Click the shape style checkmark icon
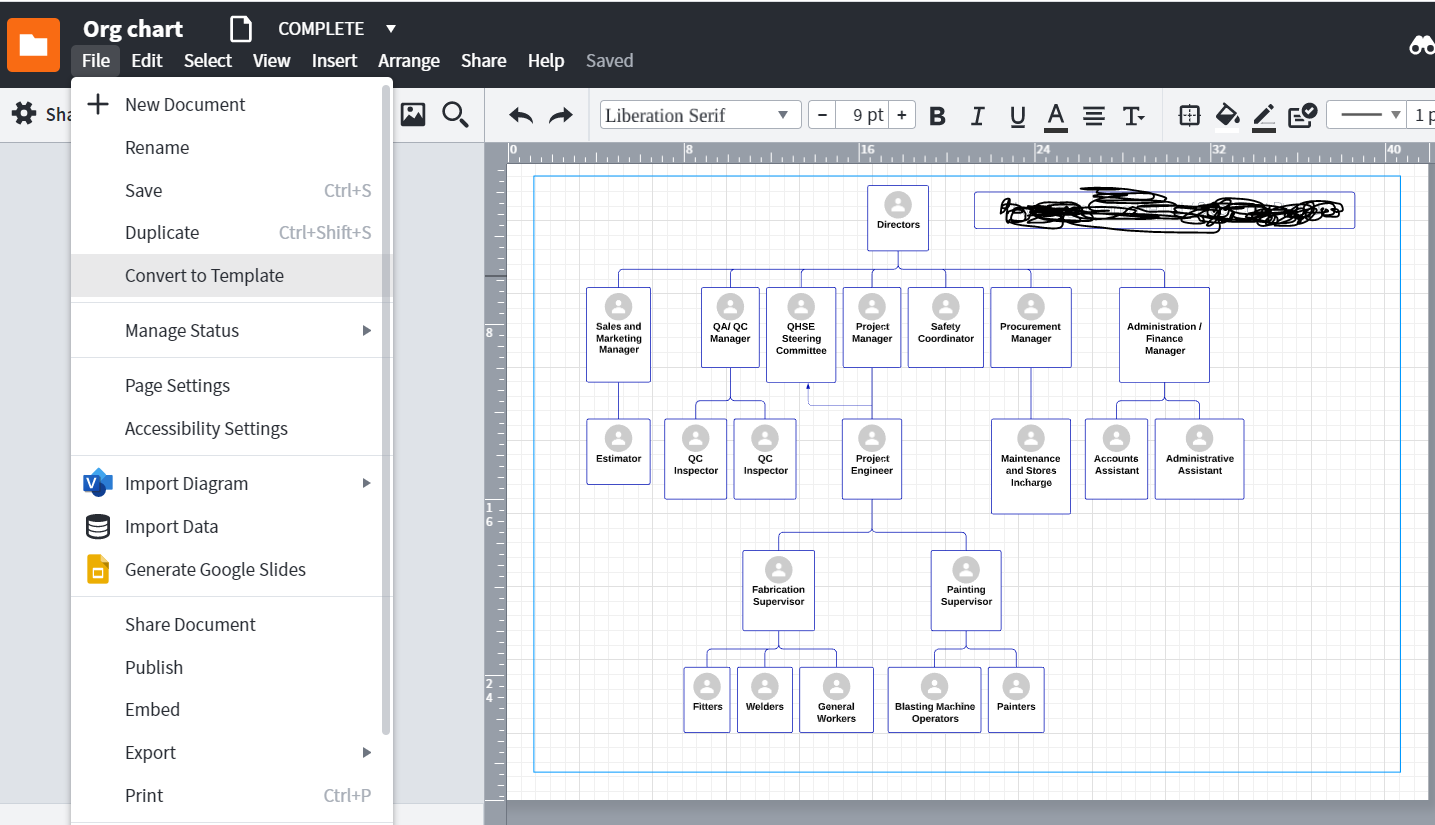1435x825 pixels. click(x=1302, y=116)
